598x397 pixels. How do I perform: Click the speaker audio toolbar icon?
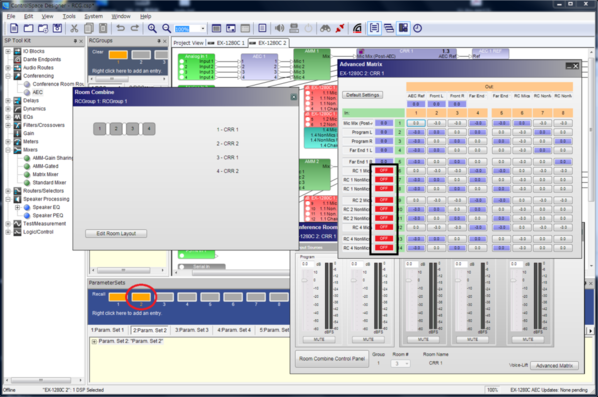(x=280, y=28)
